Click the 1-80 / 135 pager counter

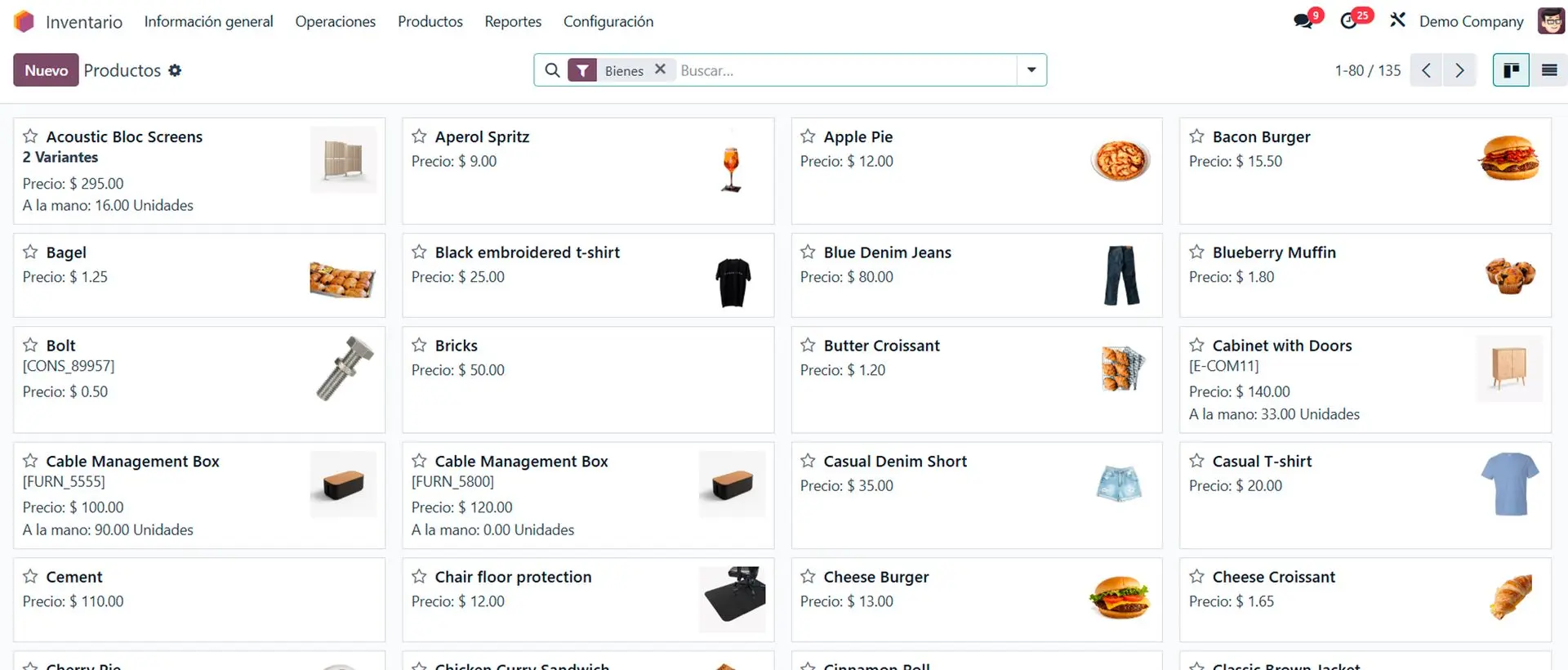click(1368, 70)
